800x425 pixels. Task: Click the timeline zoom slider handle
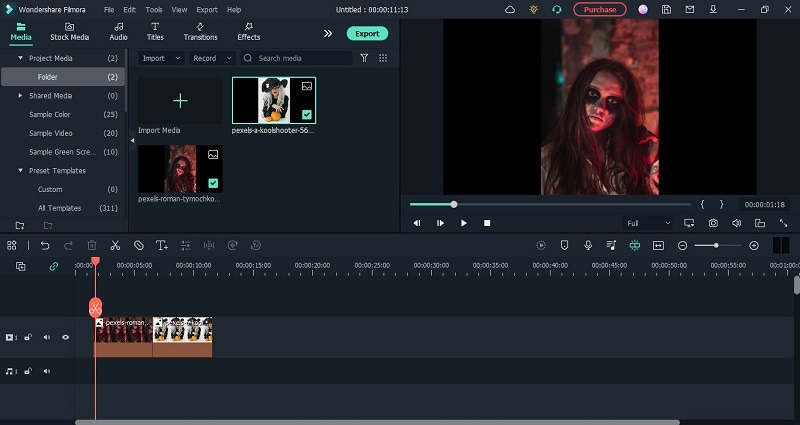point(716,246)
